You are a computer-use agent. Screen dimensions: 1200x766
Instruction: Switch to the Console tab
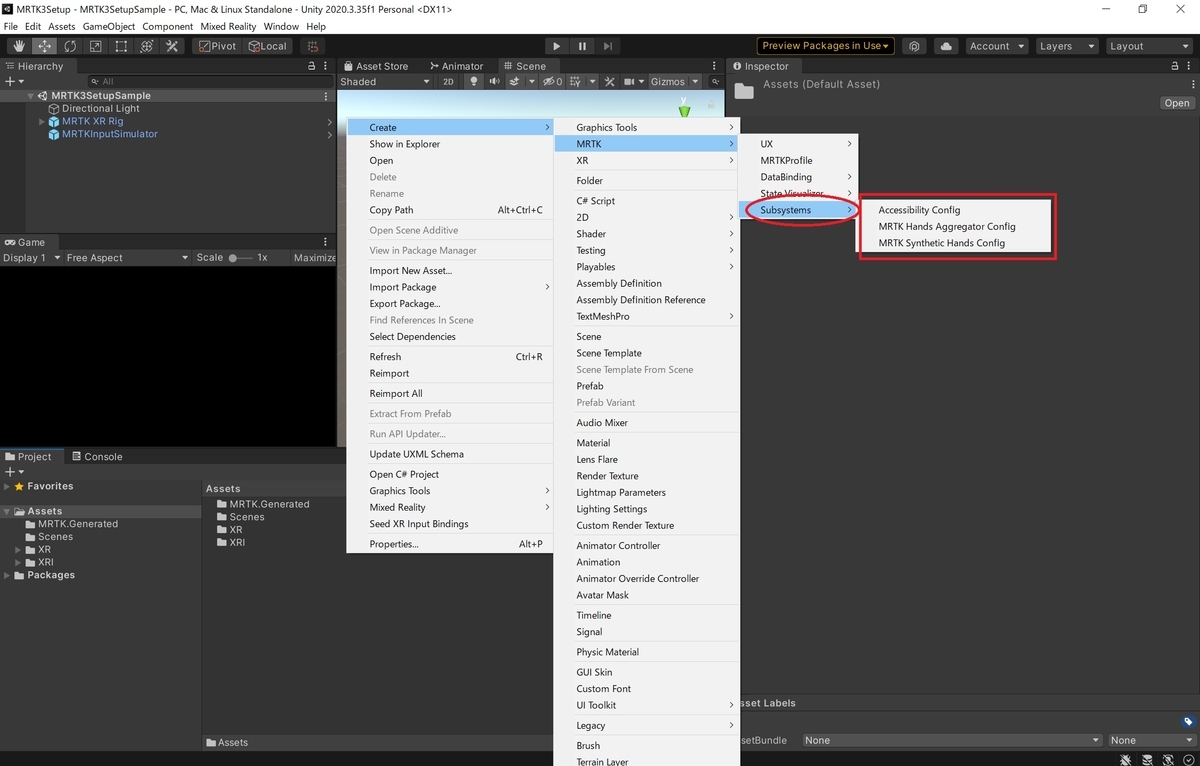point(97,456)
